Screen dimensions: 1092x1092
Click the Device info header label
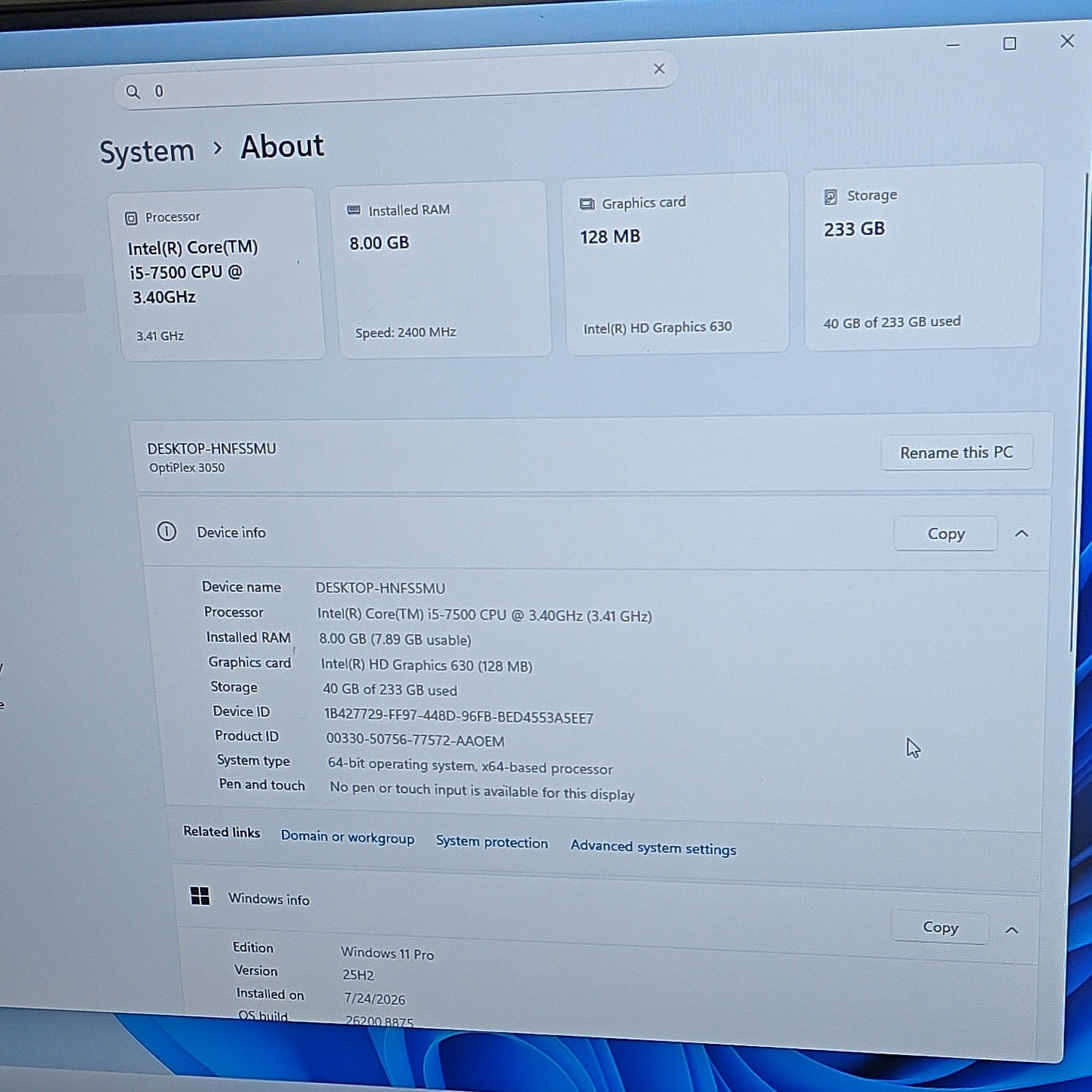(x=232, y=532)
